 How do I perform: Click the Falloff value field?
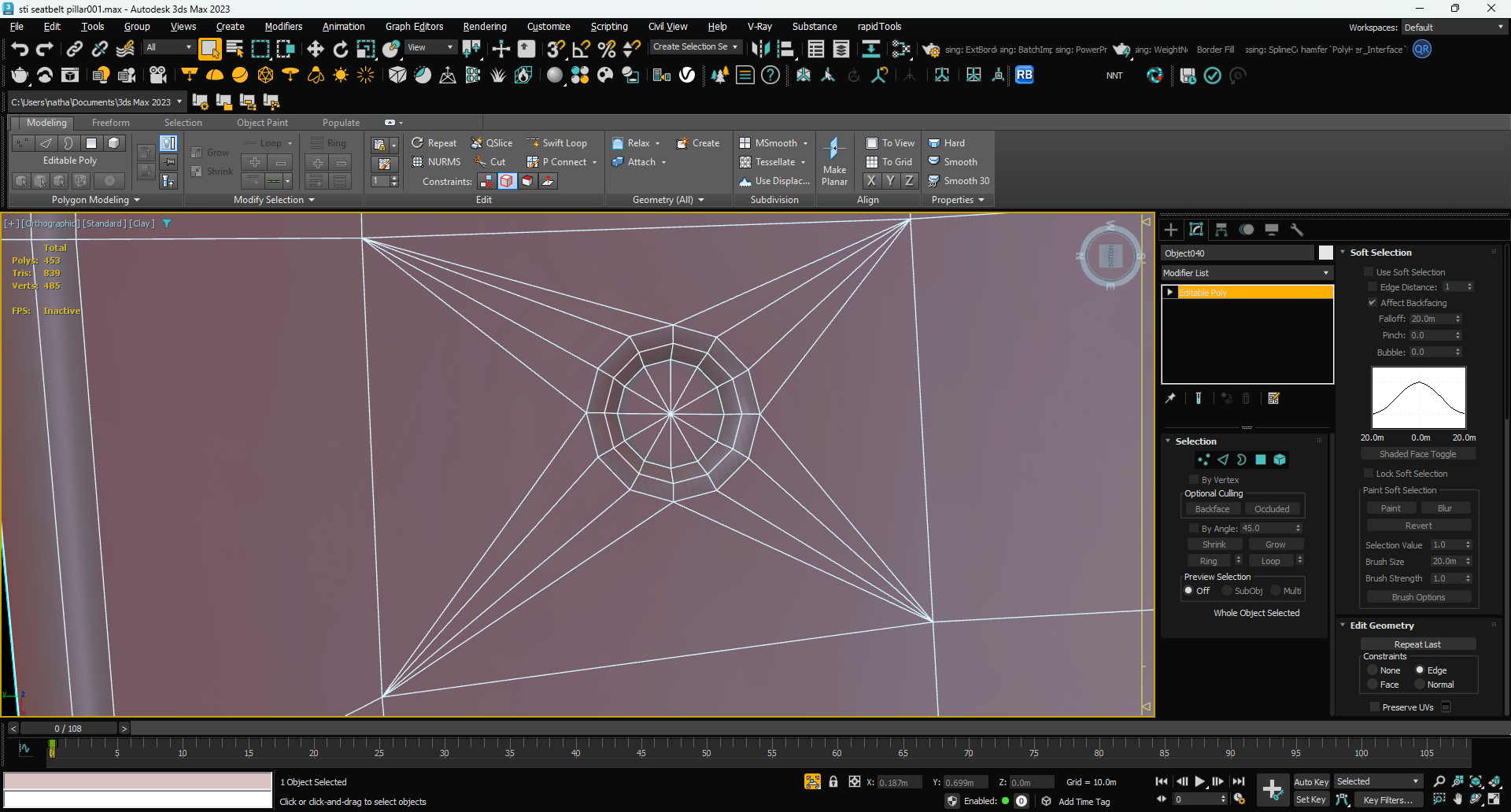click(1431, 319)
